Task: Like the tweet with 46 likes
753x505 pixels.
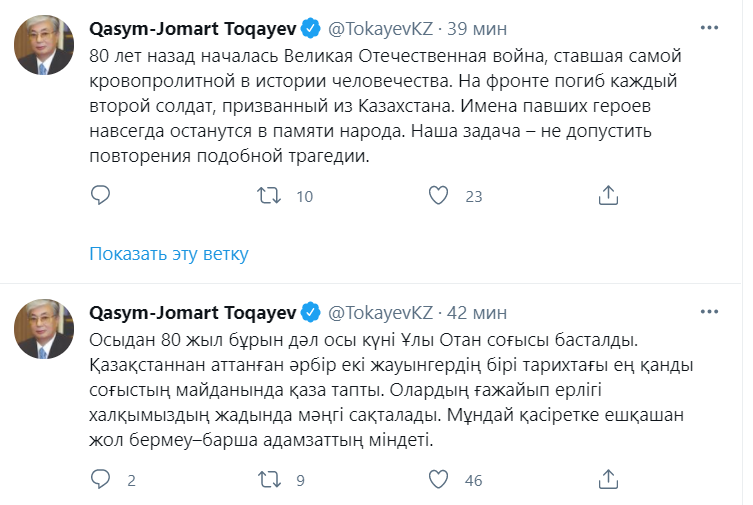Action: [x=438, y=481]
